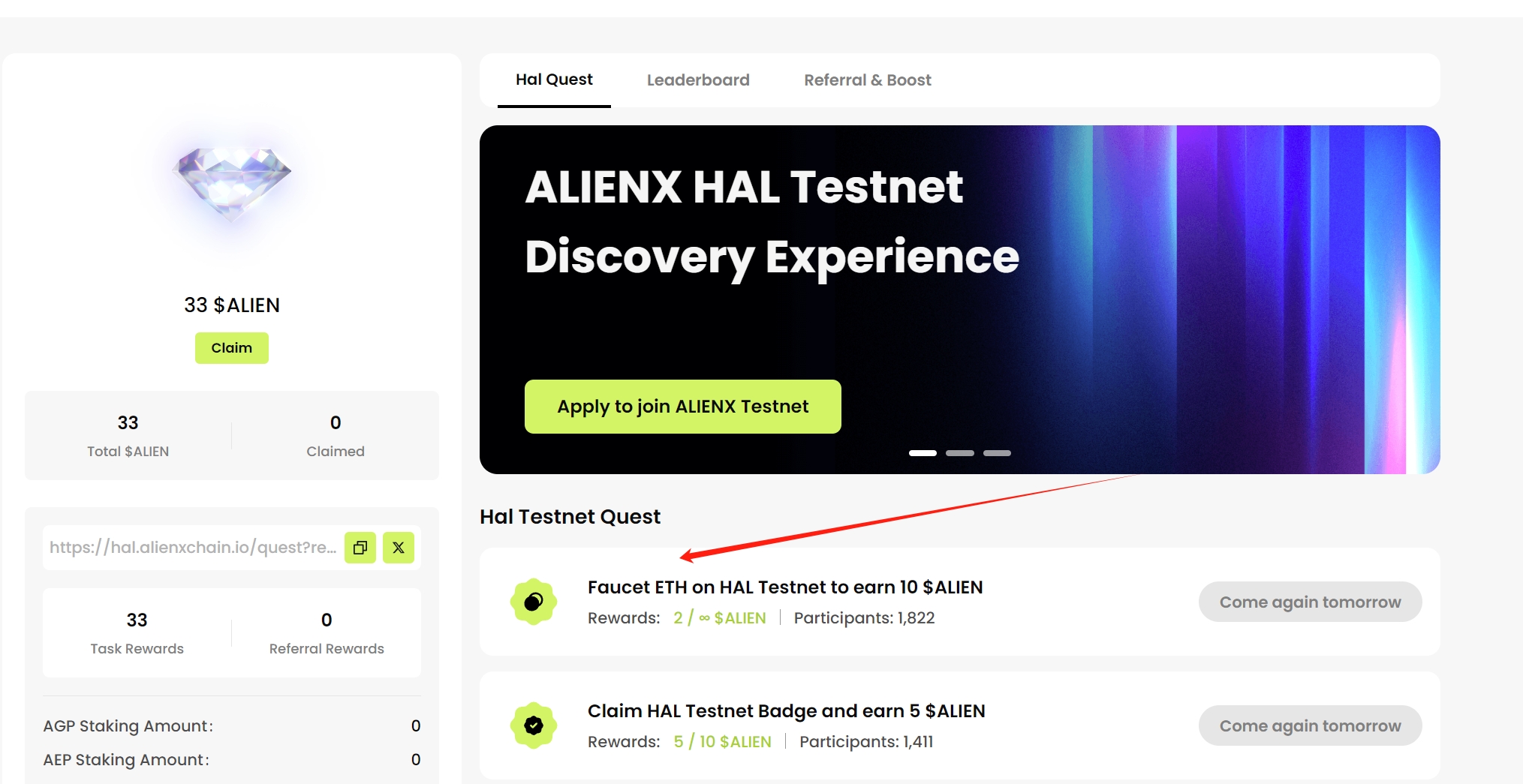Image resolution: width=1523 pixels, height=784 pixels.
Task: Click the 'Referral Rewards' label
Action: [327, 649]
